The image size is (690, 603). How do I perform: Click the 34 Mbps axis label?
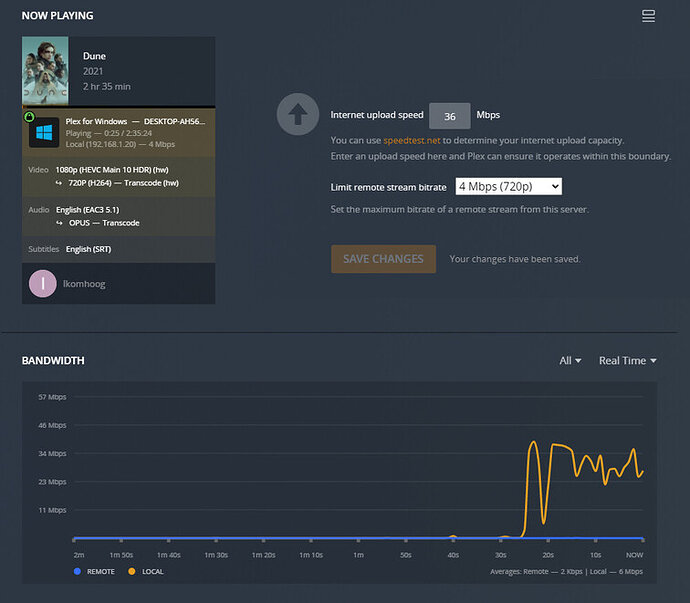pyautogui.click(x=52, y=453)
